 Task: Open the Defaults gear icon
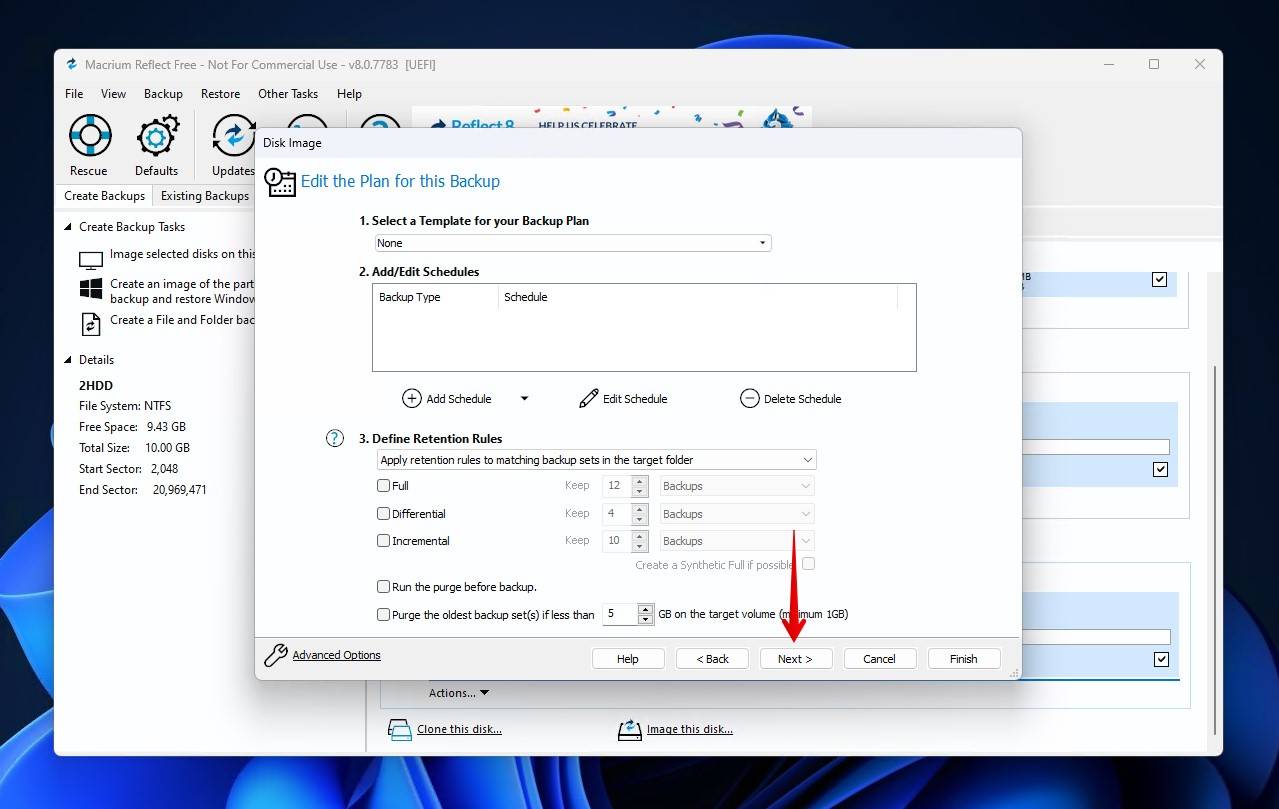157,135
